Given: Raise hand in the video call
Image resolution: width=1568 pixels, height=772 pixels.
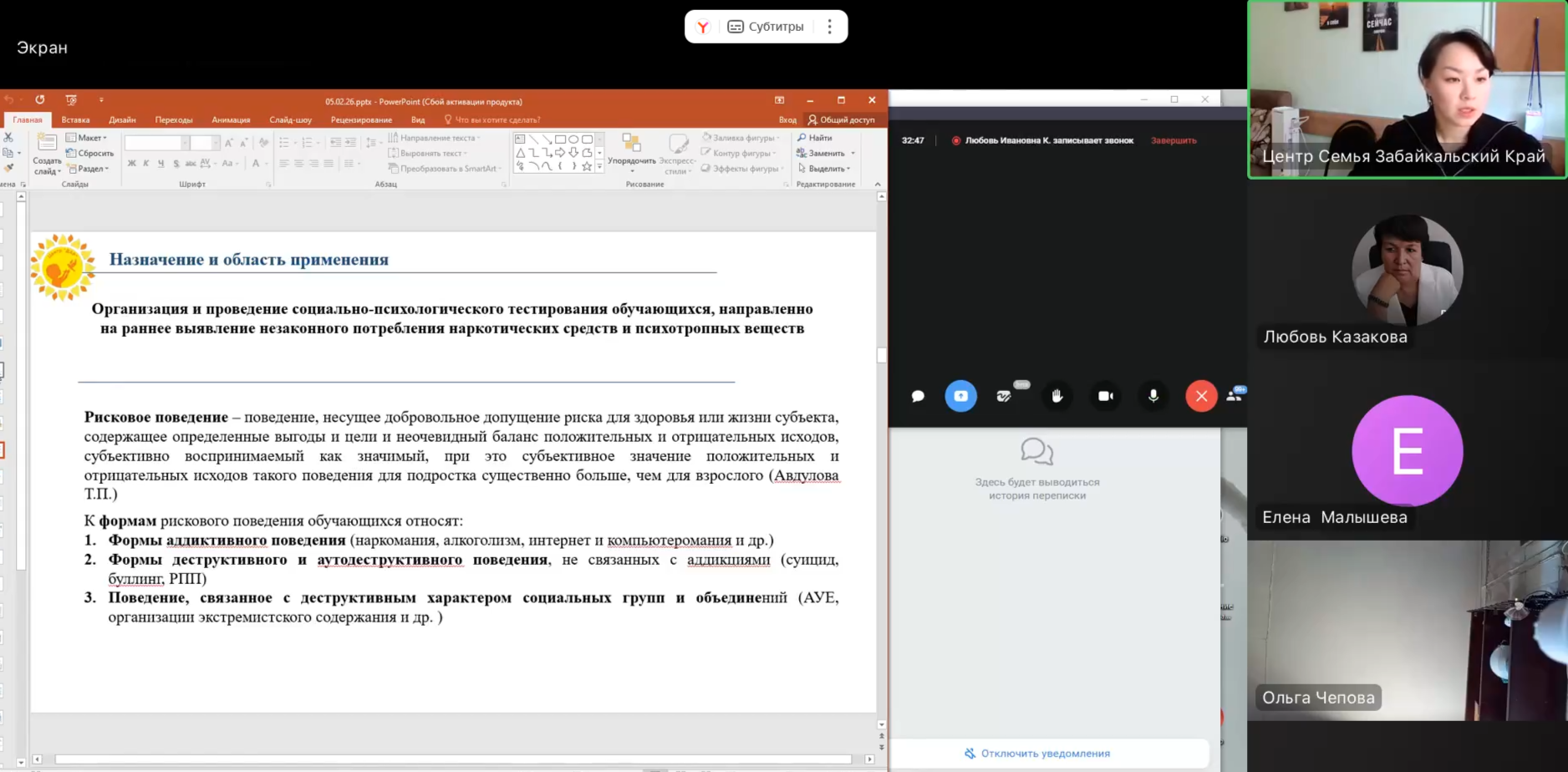Looking at the screenshot, I should click(1057, 396).
